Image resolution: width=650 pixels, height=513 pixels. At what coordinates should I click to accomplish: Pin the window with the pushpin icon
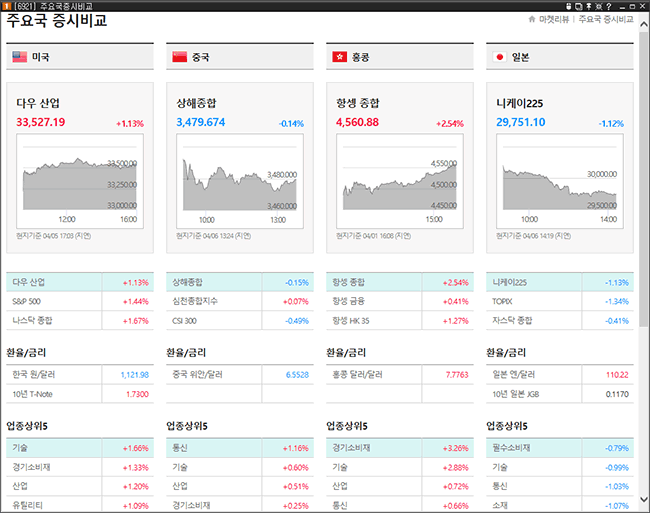tap(589, 6)
